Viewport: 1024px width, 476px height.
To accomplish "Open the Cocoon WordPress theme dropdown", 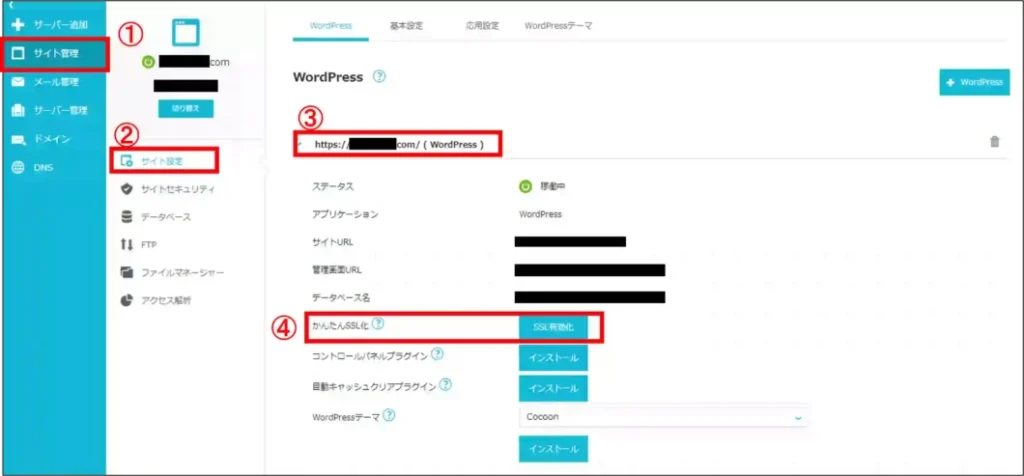I will pyautogui.click(x=663, y=416).
